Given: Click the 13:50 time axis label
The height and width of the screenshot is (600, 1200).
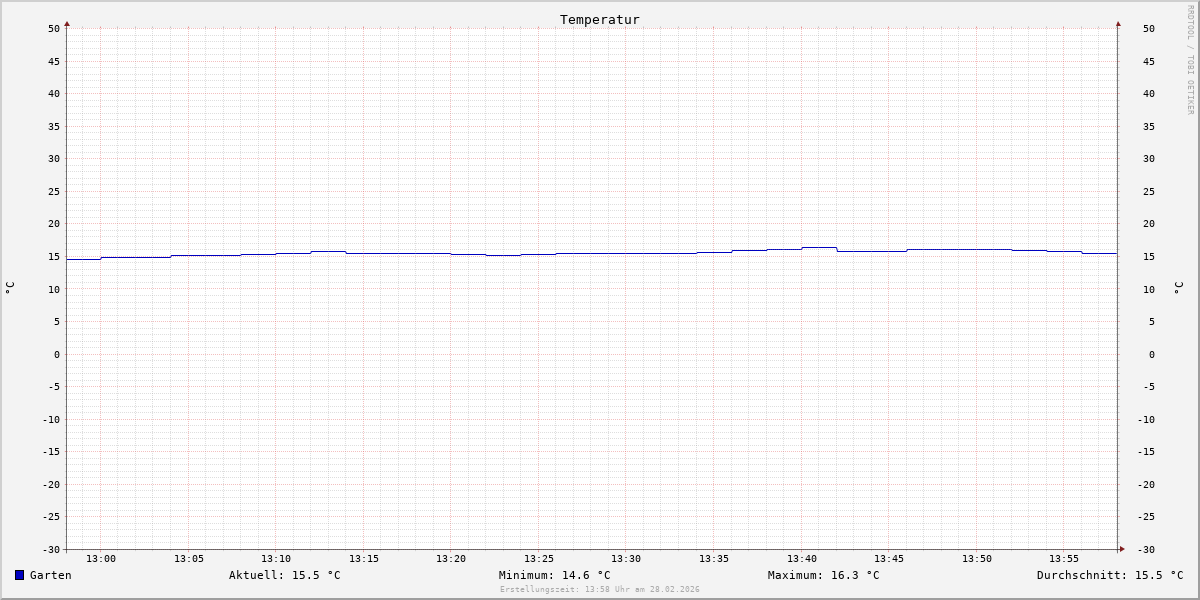Looking at the screenshot, I should [x=977, y=559].
